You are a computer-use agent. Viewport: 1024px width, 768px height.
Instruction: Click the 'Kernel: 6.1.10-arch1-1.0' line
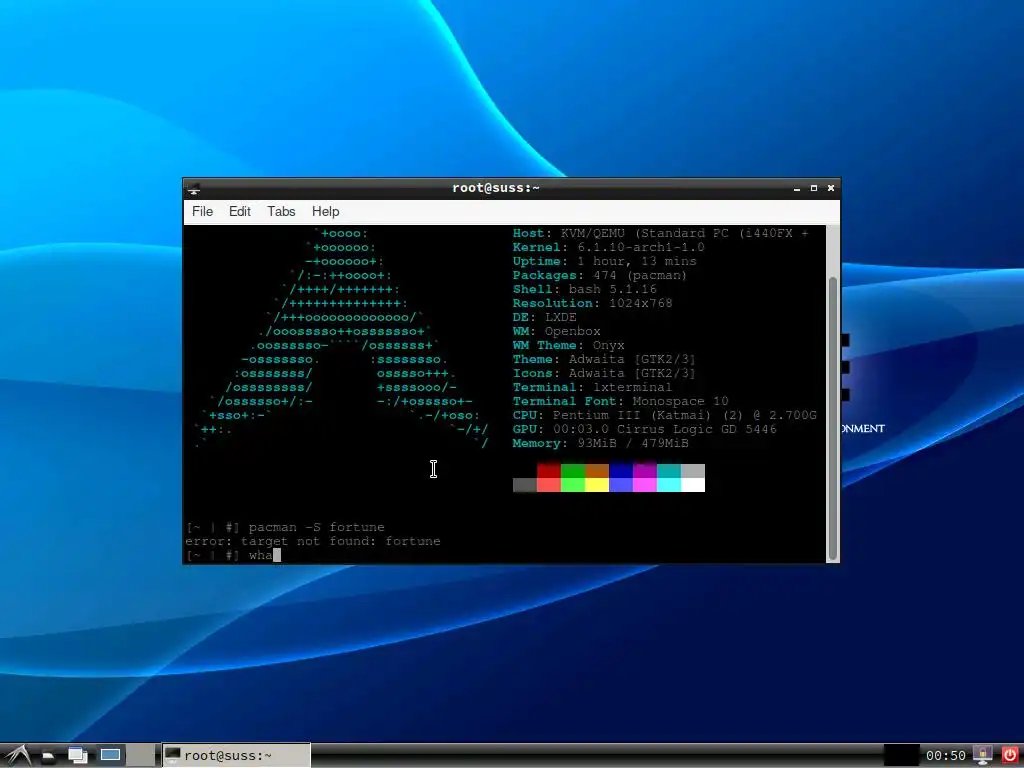click(x=609, y=248)
